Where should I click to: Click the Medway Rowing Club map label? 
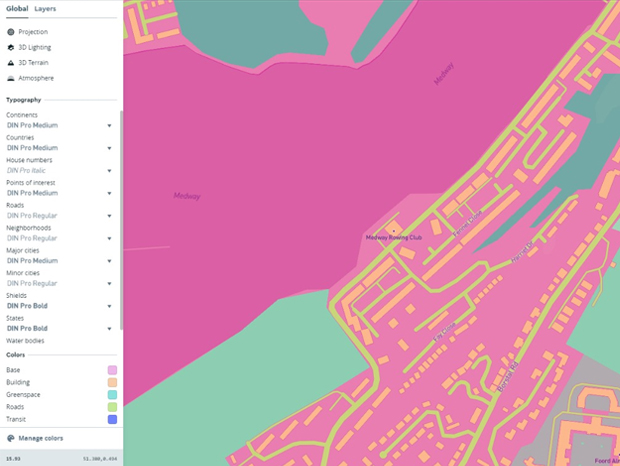(394, 238)
